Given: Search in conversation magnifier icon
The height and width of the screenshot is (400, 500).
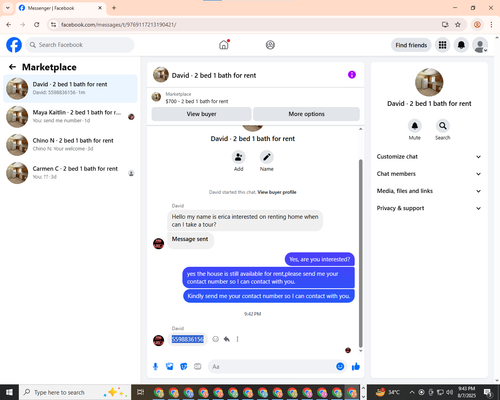Looking at the screenshot, I should point(443,126).
